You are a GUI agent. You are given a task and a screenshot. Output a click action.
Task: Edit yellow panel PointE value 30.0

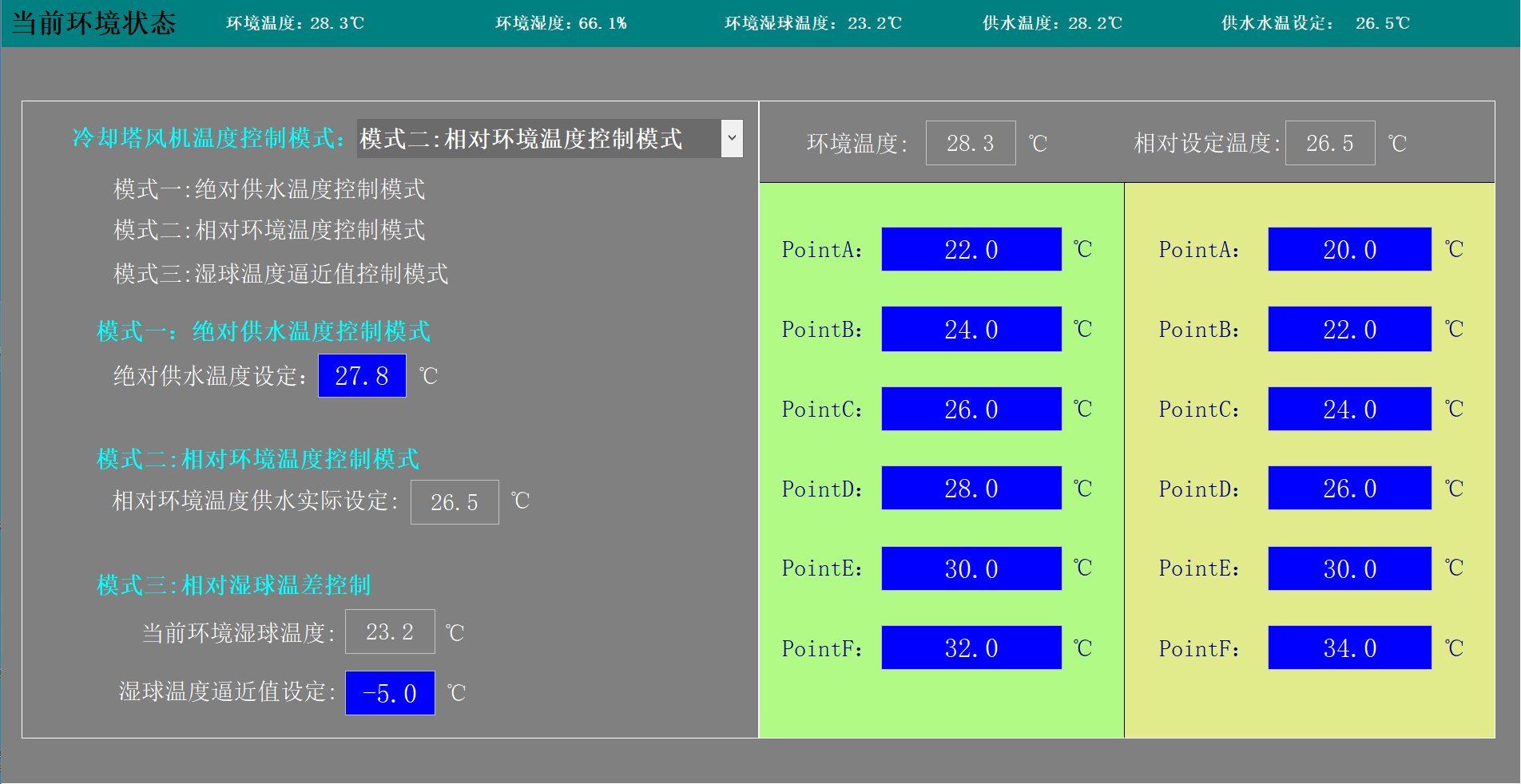click(1350, 568)
